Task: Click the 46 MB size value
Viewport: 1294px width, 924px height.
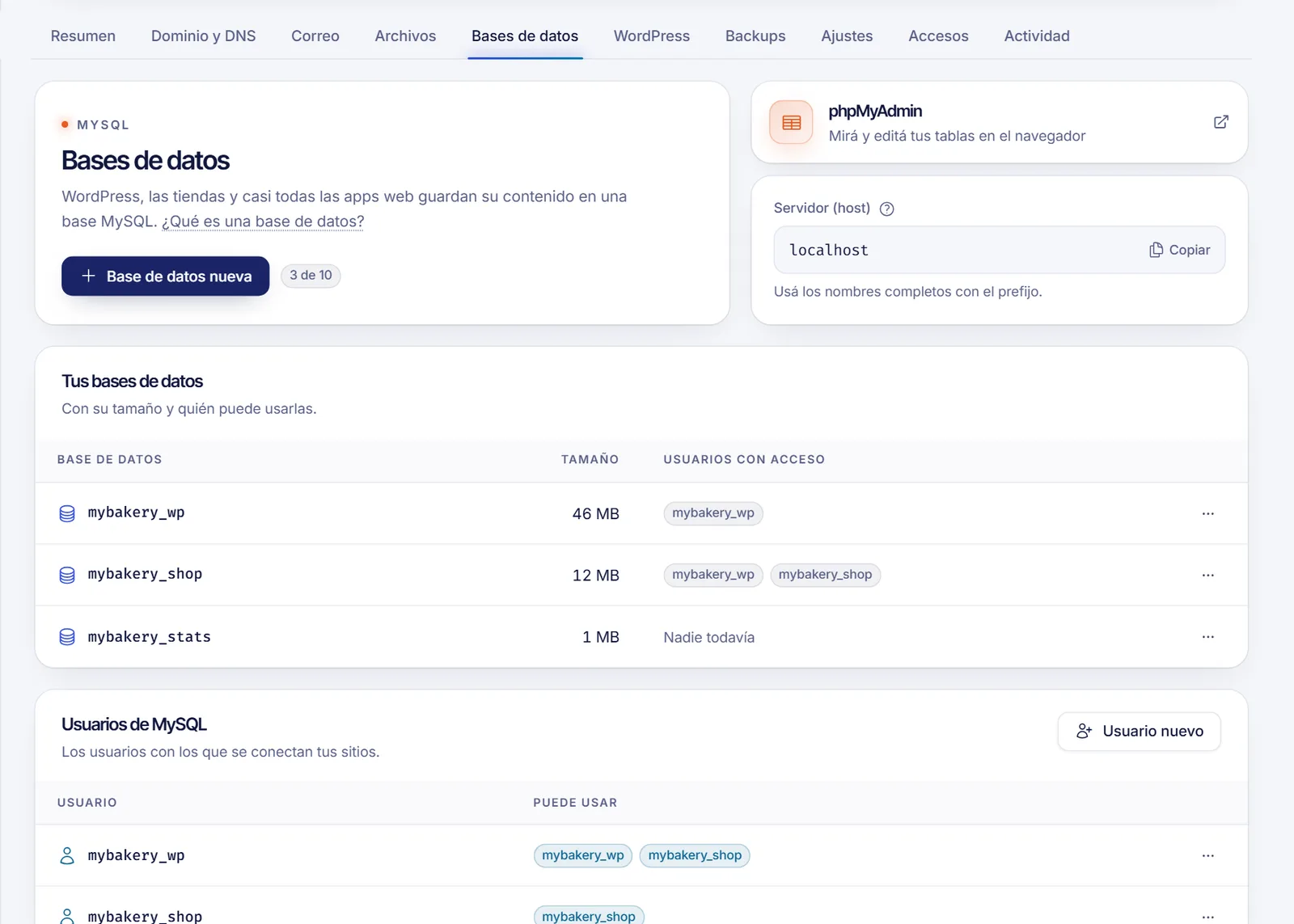Action: [x=596, y=513]
